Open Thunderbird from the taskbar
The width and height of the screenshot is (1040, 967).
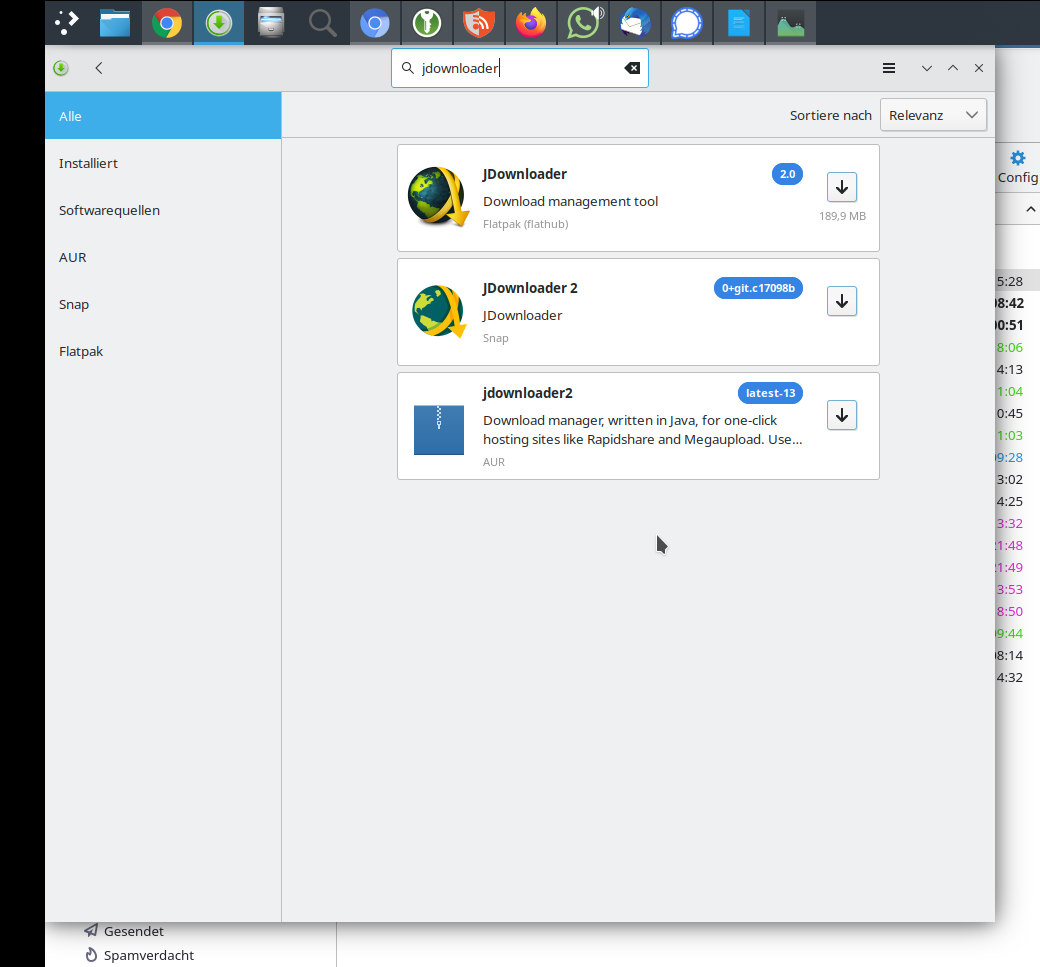click(635, 22)
